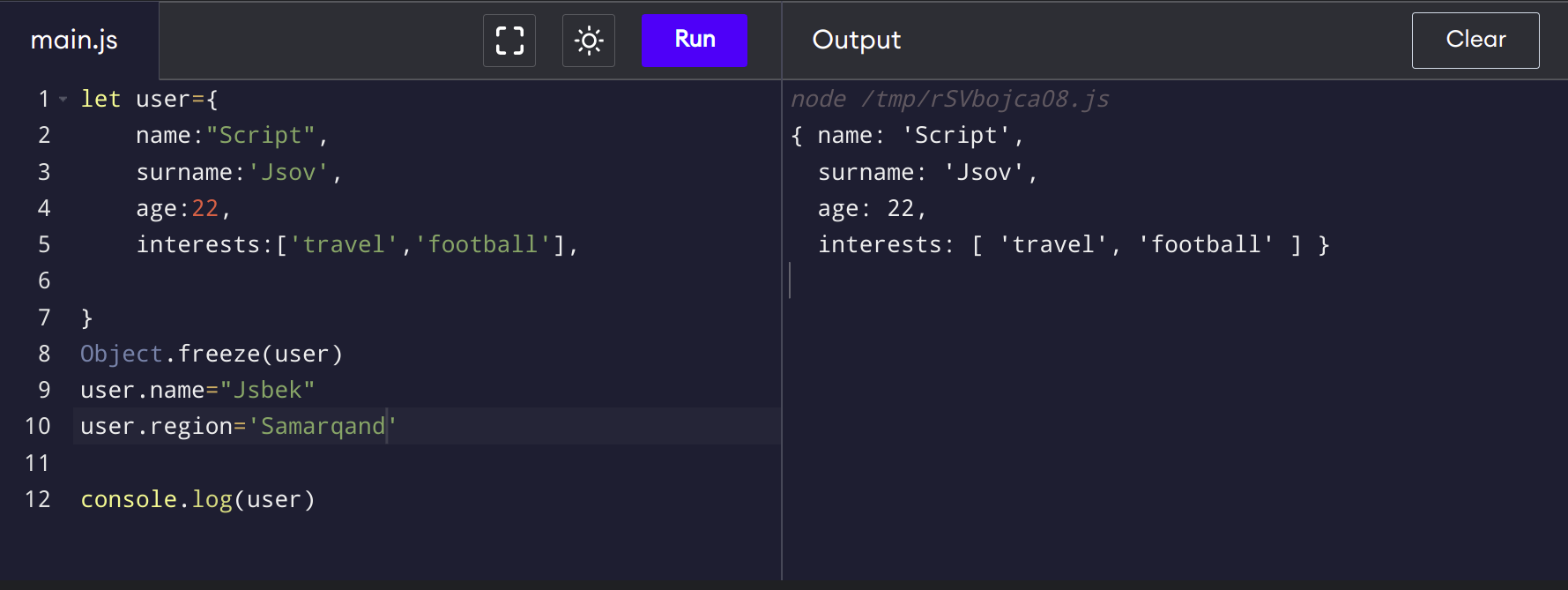Click the empty line 6 in editor
This screenshot has width=1568, height=590.
coord(353,281)
